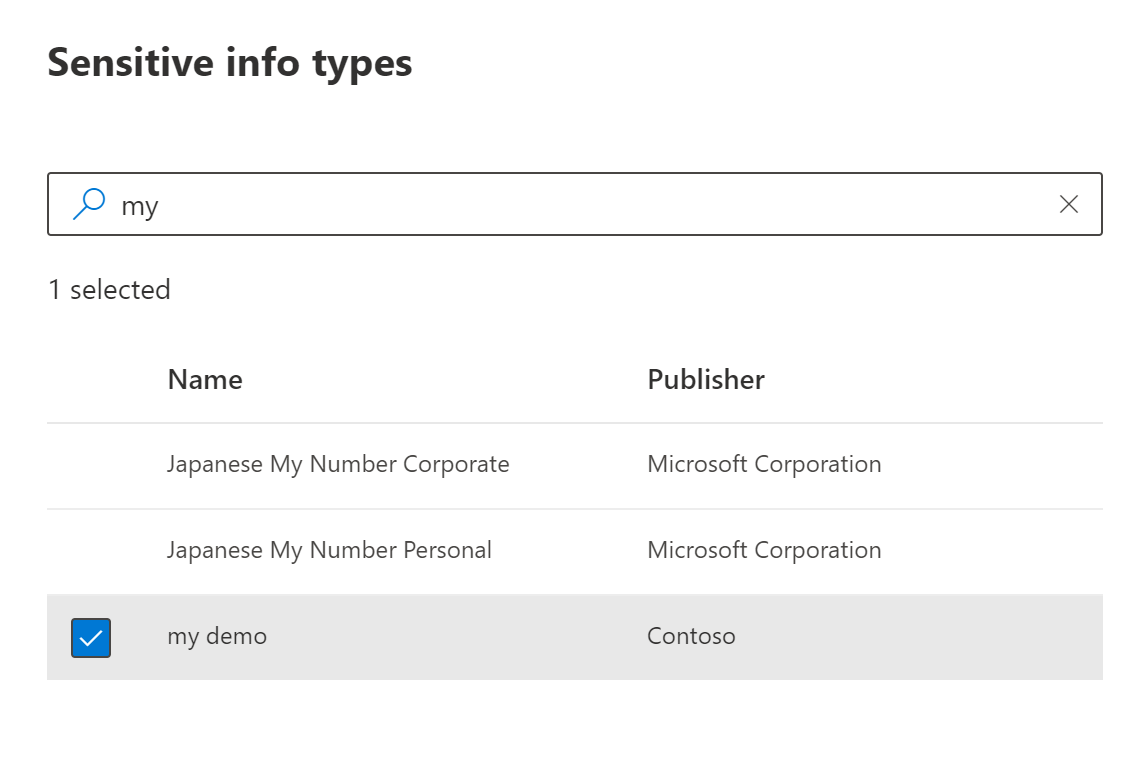Image resolution: width=1128 pixels, height=774 pixels.
Task: Click the empty header cell left of Name
Action: 91,380
